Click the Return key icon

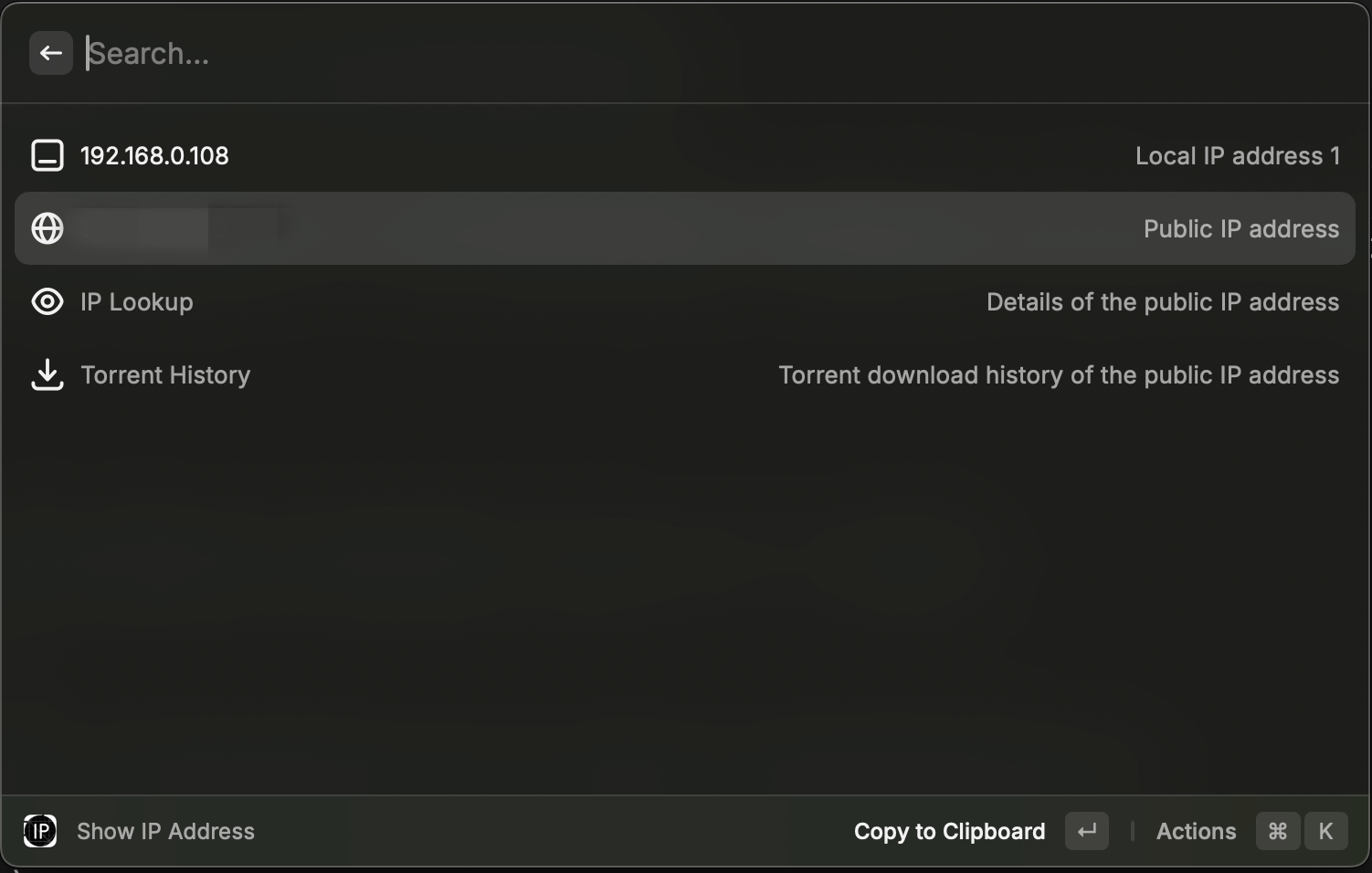[1086, 831]
